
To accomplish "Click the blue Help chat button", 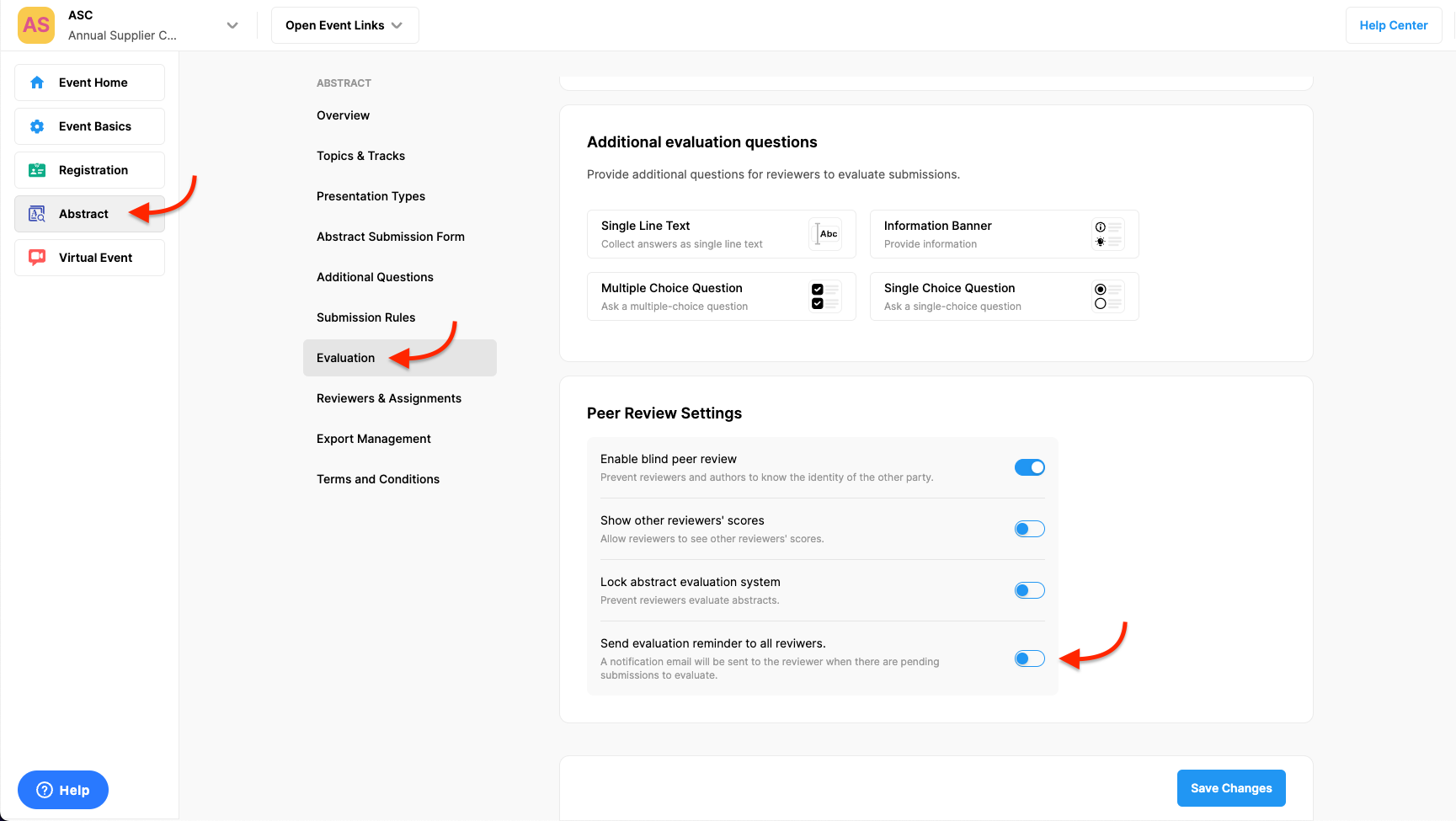I will pos(63,790).
